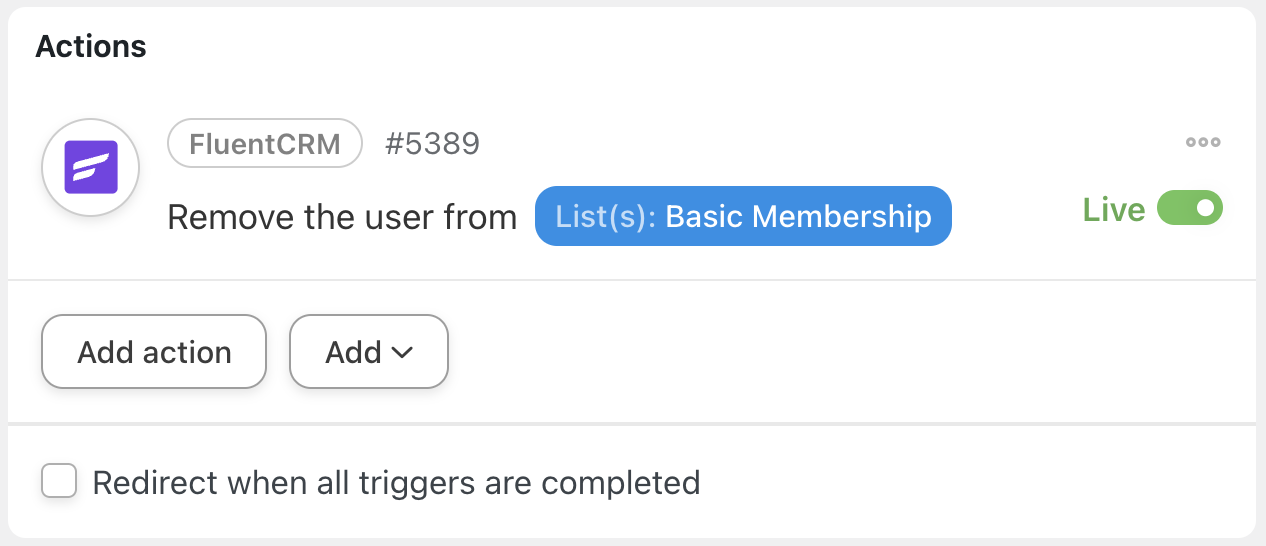
Task: Click the "Basic Membership" value text
Action: (798, 216)
